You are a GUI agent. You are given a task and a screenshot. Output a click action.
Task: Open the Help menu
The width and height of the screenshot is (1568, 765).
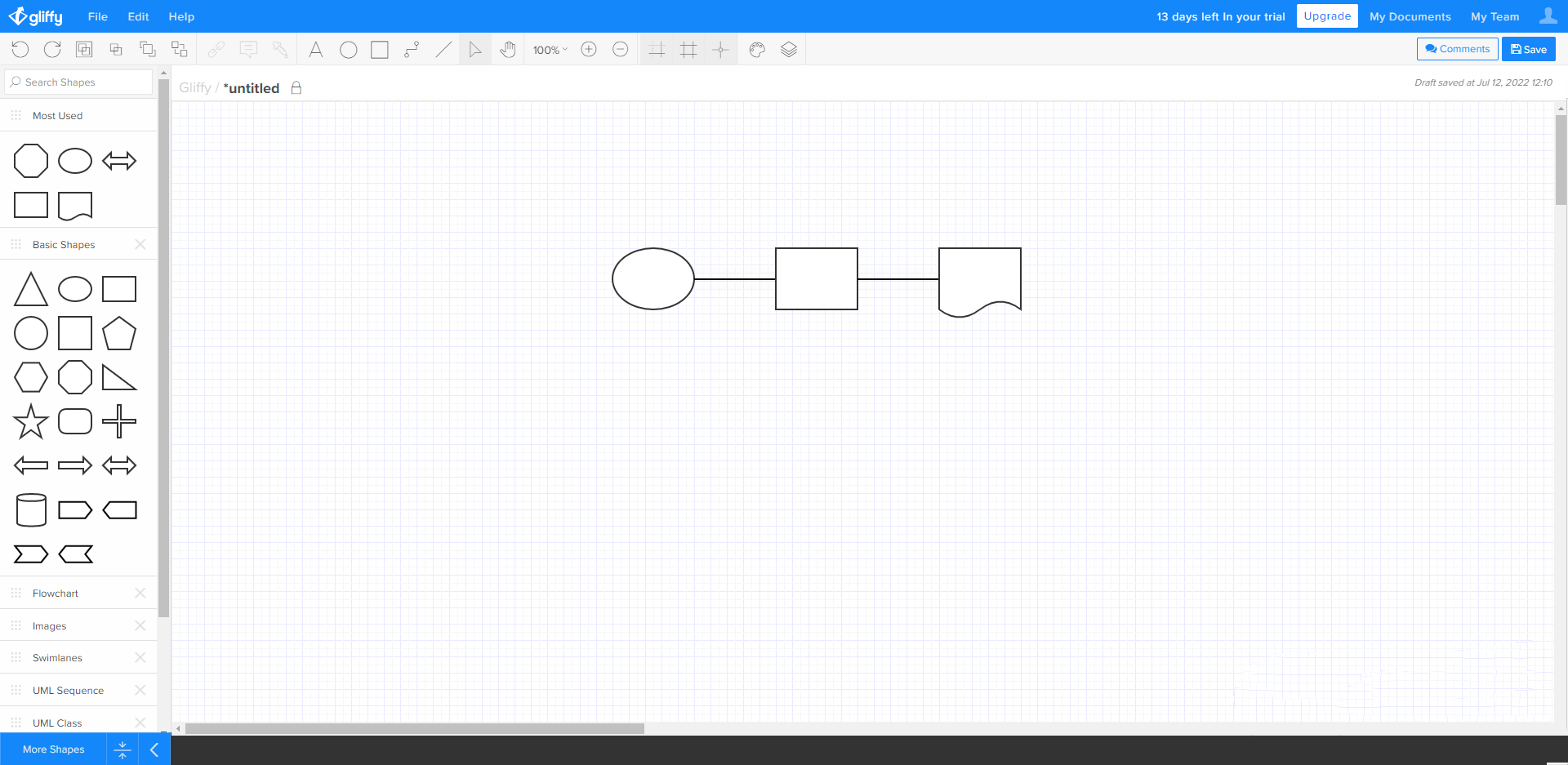pyautogui.click(x=181, y=16)
